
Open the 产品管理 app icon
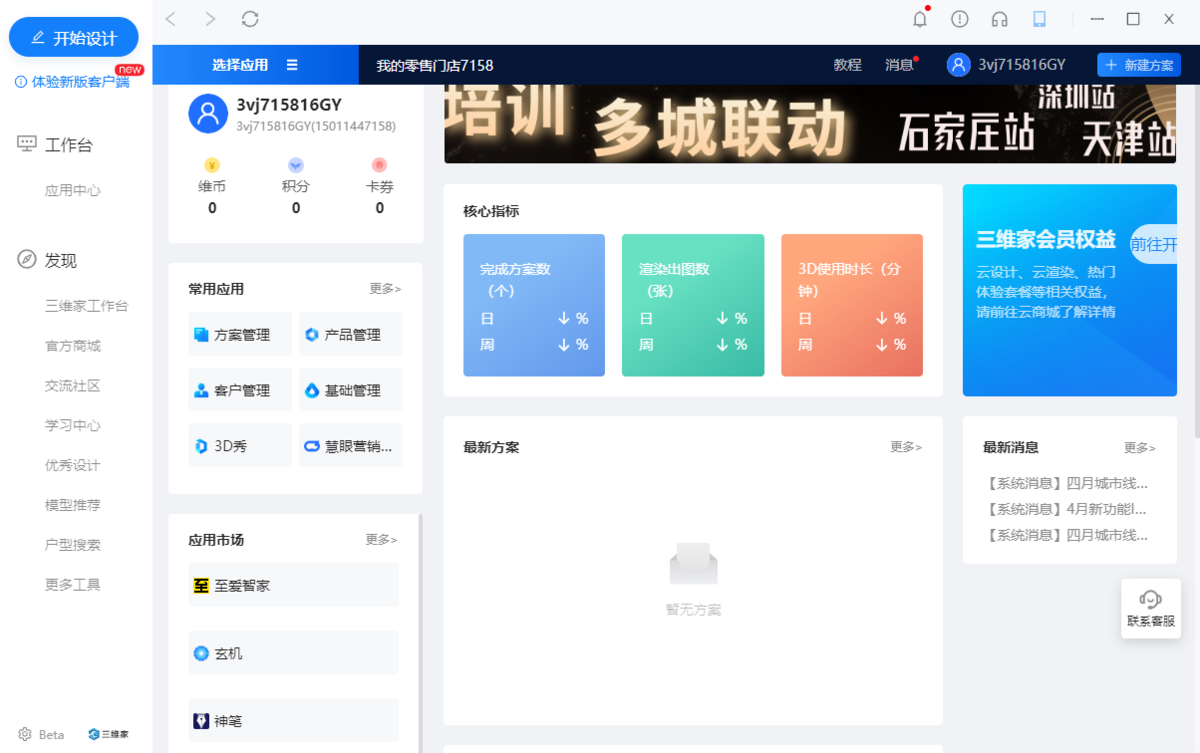click(350, 334)
